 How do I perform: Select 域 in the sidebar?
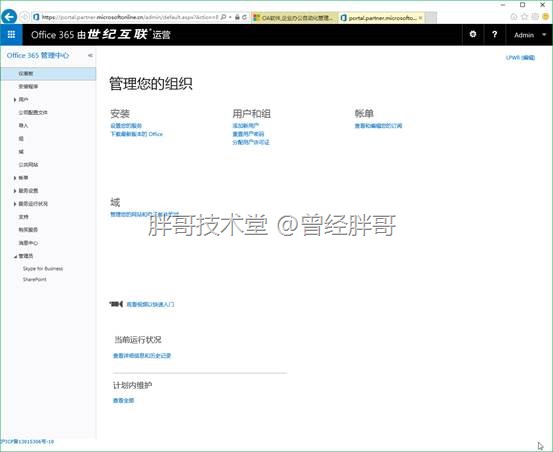point(21,152)
